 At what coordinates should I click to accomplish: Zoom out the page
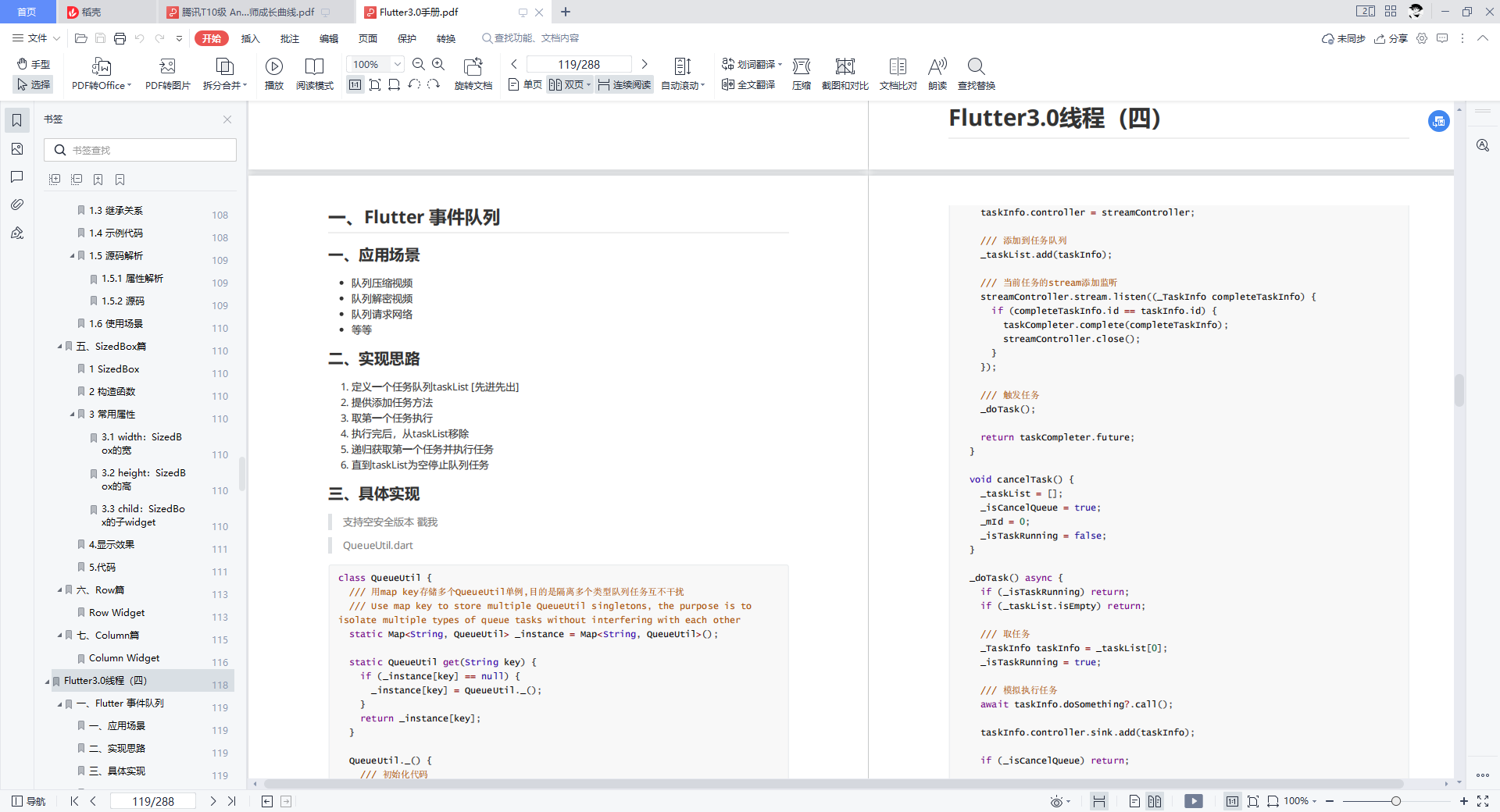419,64
